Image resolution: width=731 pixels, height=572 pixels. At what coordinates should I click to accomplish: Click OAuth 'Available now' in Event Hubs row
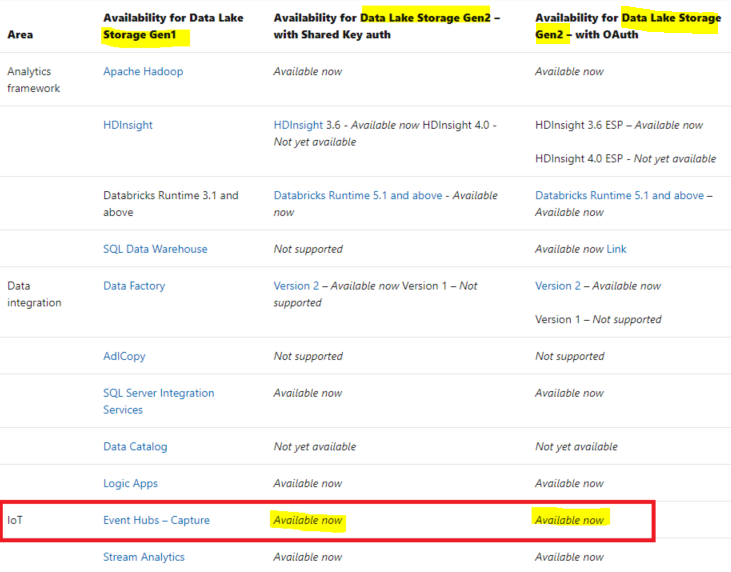pyautogui.click(x=569, y=520)
